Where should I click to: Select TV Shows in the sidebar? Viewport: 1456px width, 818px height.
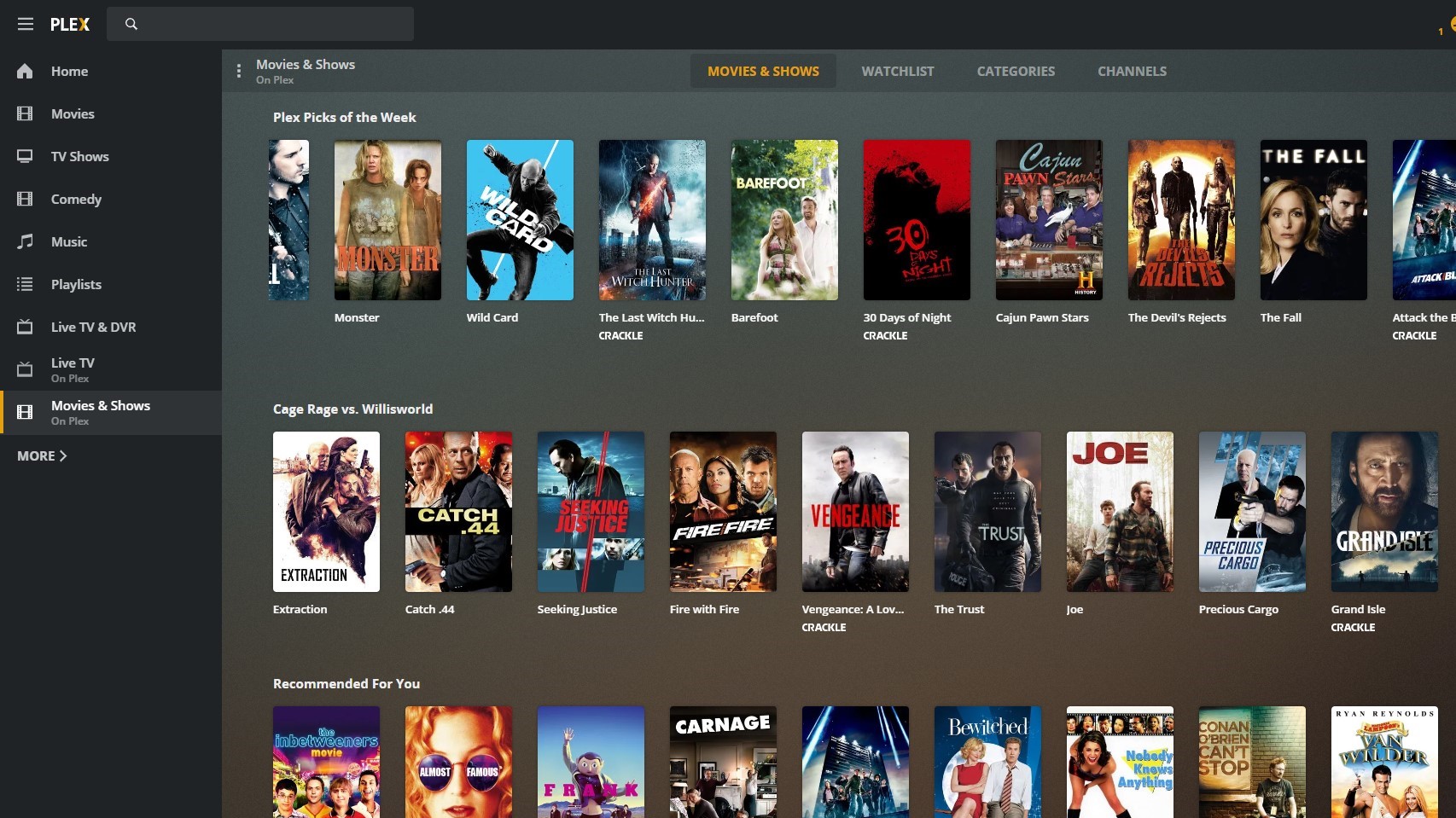pyautogui.click(x=26, y=156)
